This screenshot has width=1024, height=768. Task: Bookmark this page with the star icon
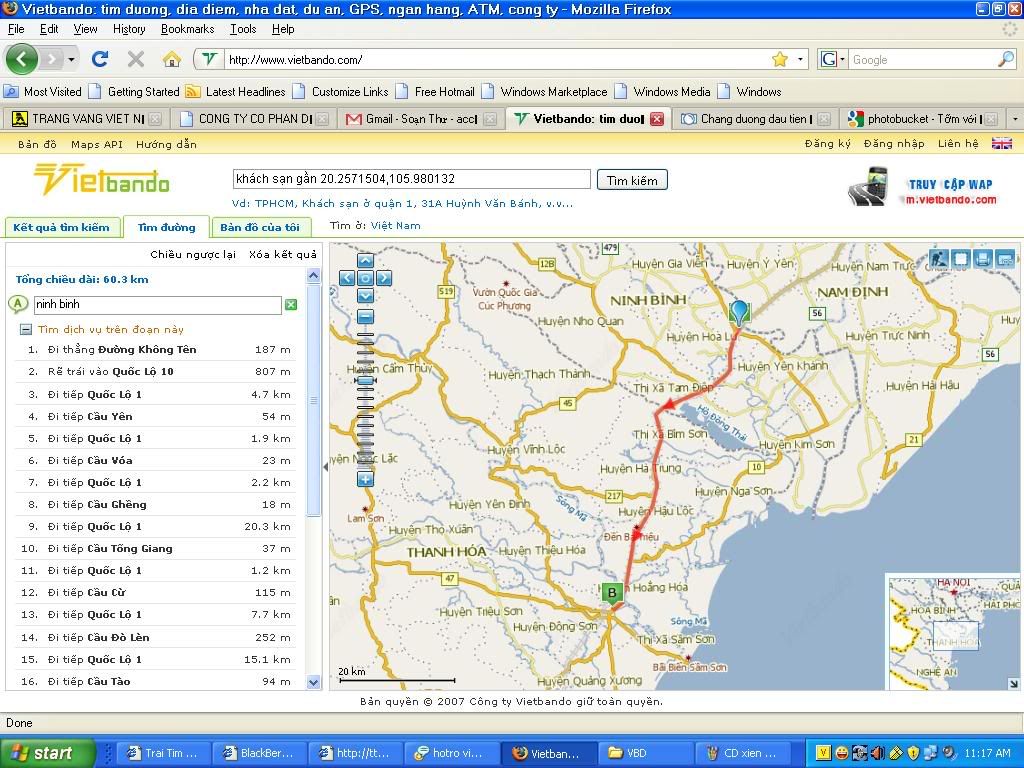point(780,59)
